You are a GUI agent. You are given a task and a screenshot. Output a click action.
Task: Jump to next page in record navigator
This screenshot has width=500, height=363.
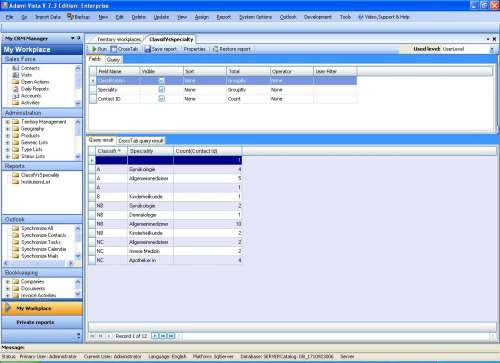(163, 336)
